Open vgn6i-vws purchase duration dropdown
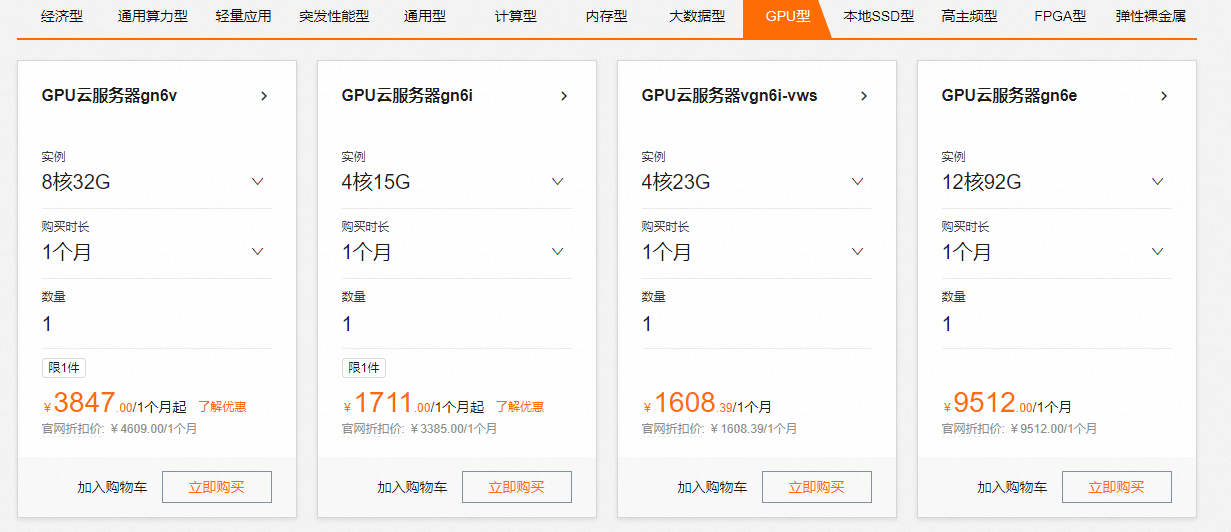Image resolution: width=1231 pixels, height=532 pixels. (x=757, y=252)
